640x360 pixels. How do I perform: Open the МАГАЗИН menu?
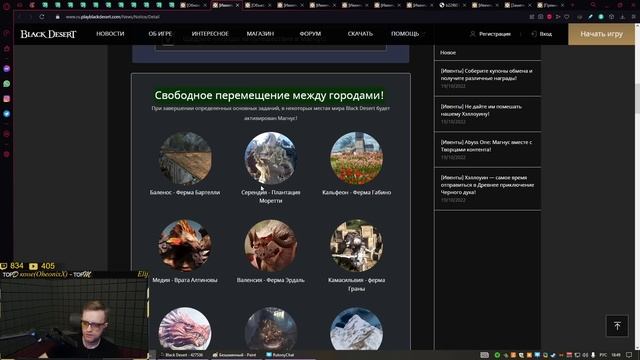[x=260, y=34]
